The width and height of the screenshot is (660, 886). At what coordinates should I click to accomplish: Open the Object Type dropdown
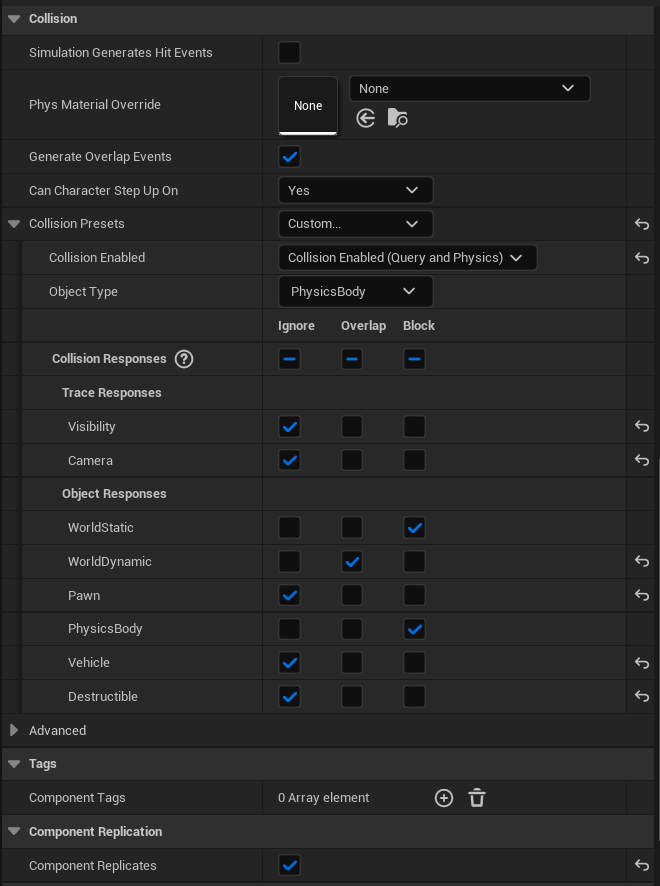[x=355, y=292]
